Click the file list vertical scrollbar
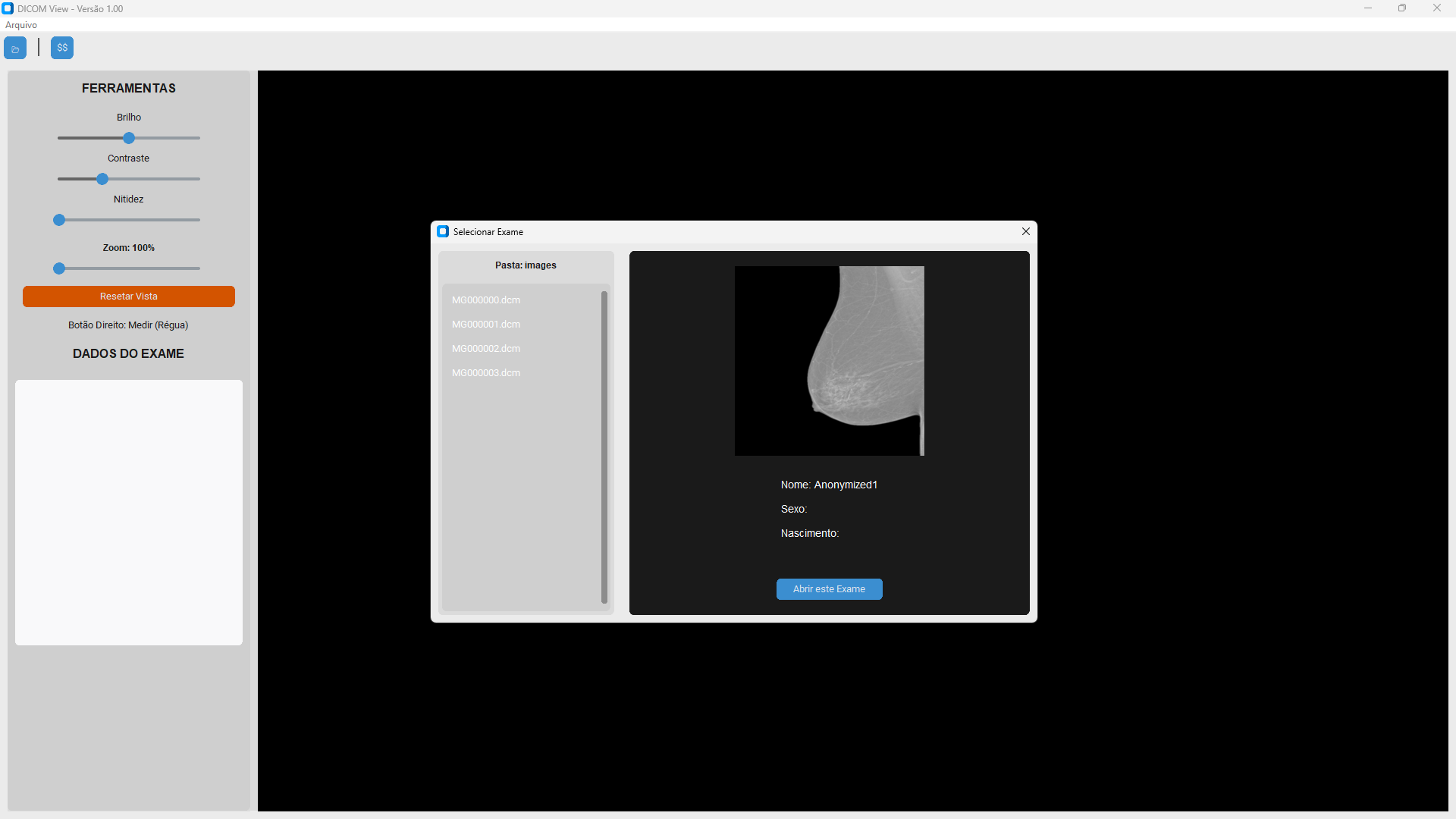Image resolution: width=1456 pixels, height=819 pixels. click(x=604, y=447)
